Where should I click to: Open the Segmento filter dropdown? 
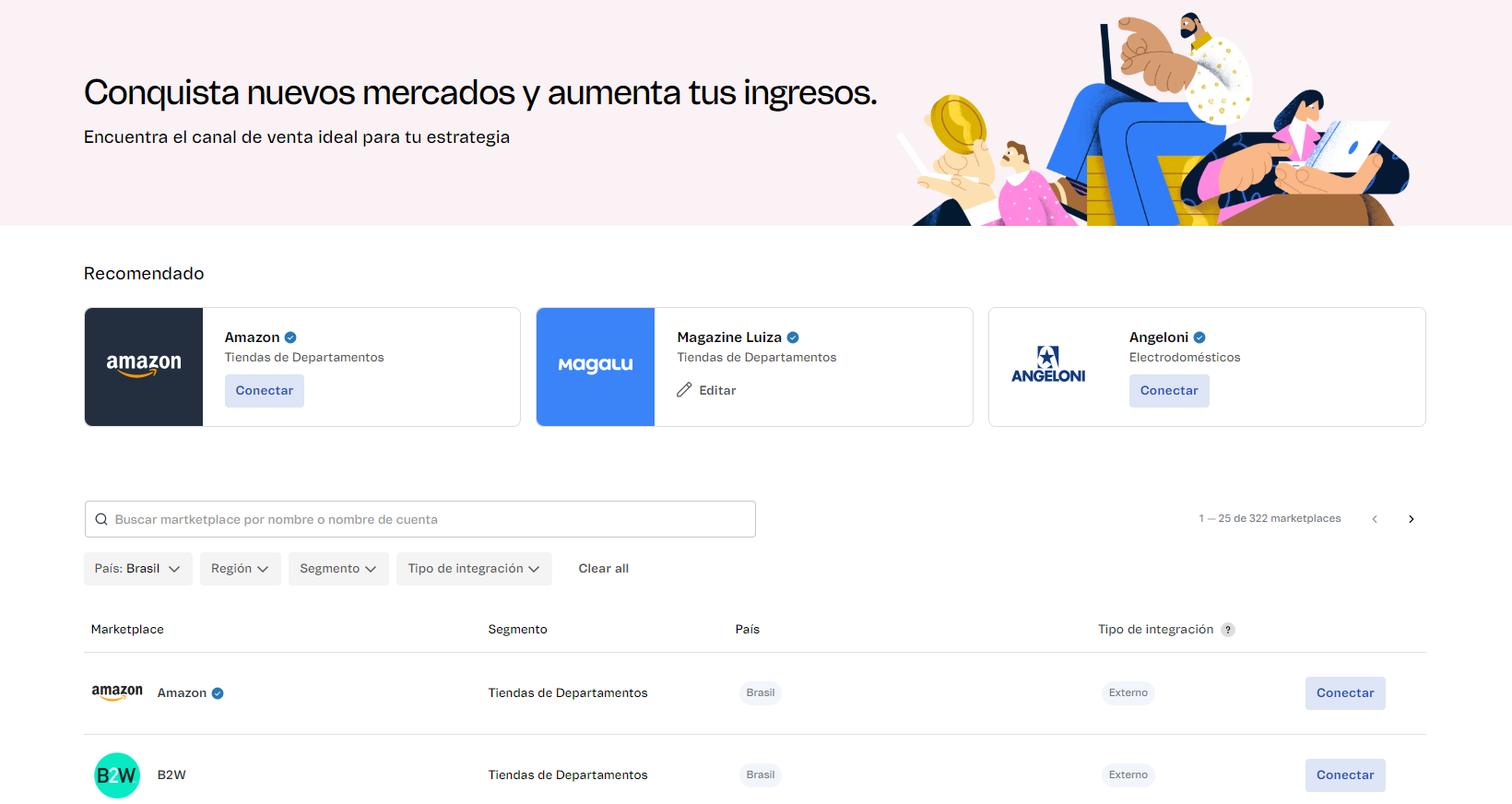tap(338, 569)
